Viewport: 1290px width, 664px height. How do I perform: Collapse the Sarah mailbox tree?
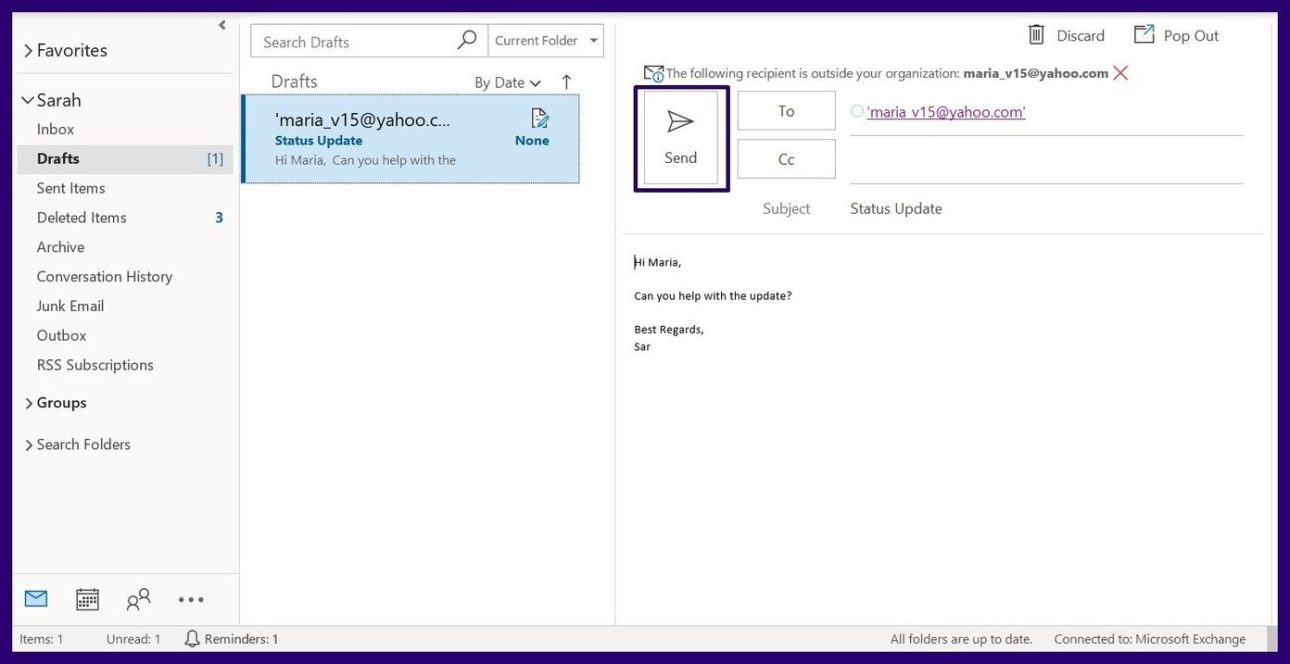(x=28, y=100)
